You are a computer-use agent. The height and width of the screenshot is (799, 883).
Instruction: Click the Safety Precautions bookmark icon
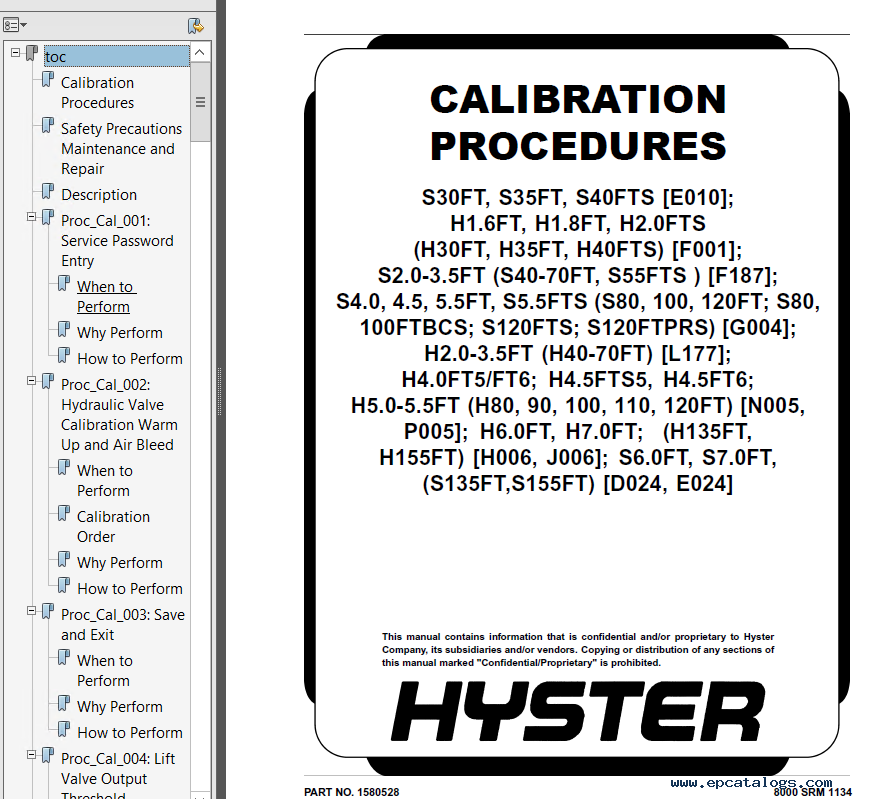coord(48,126)
